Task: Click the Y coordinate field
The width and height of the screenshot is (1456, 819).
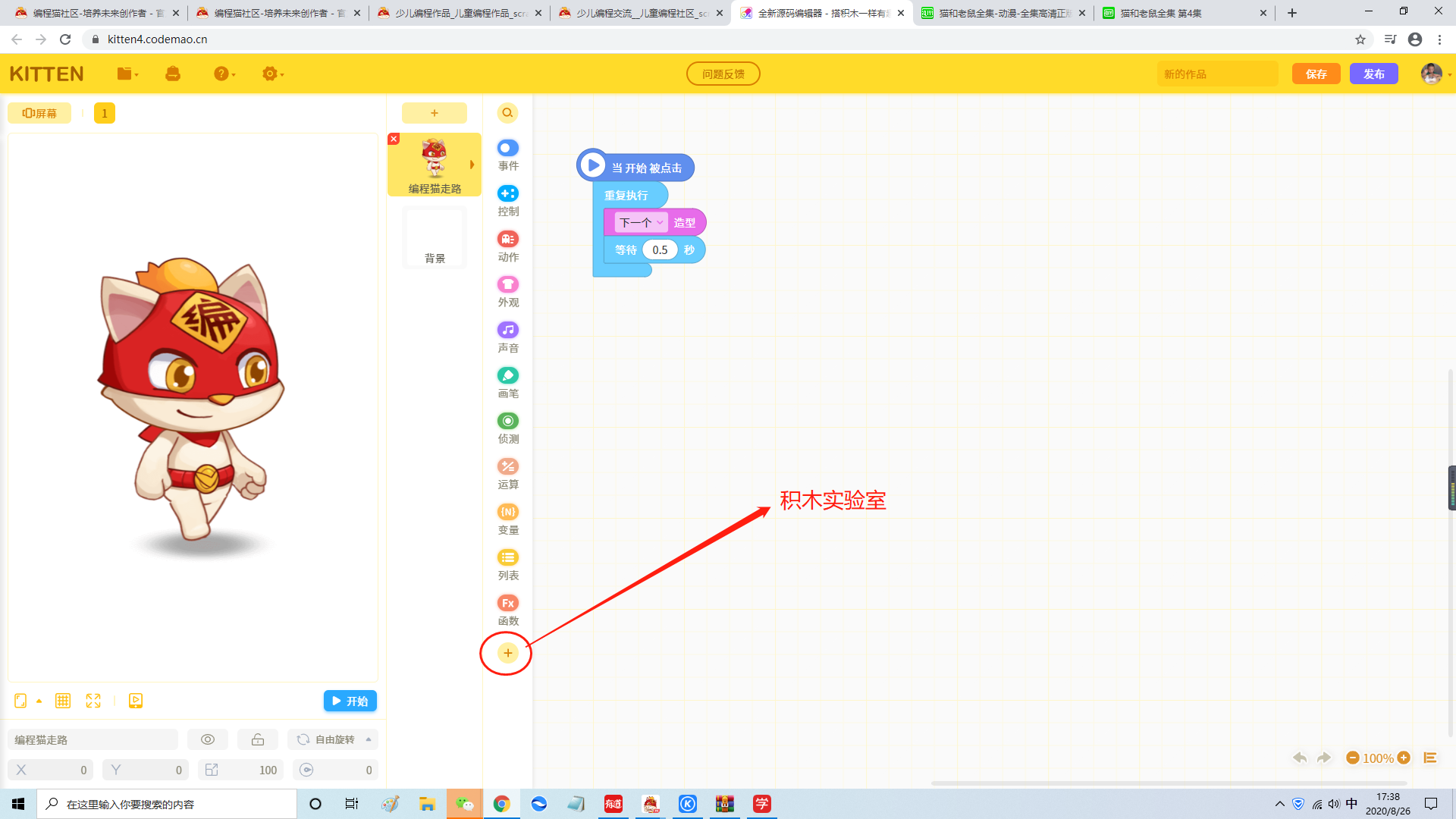Action: (146, 770)
